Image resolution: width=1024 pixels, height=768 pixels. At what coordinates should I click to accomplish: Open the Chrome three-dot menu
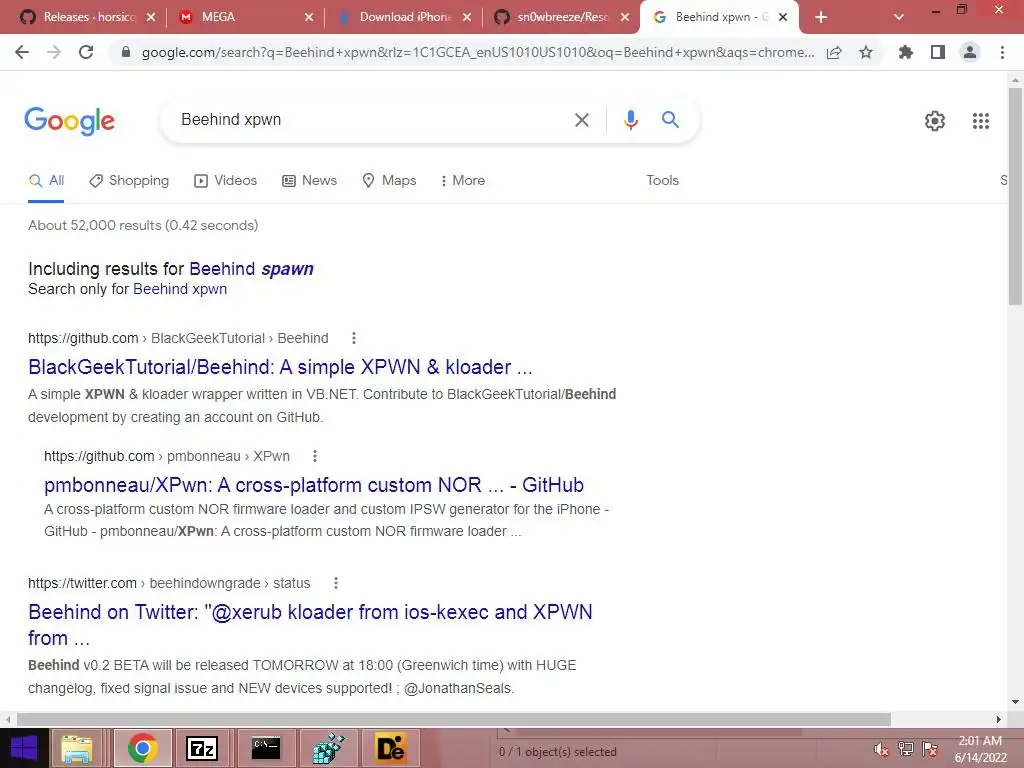coord(1002,52)
